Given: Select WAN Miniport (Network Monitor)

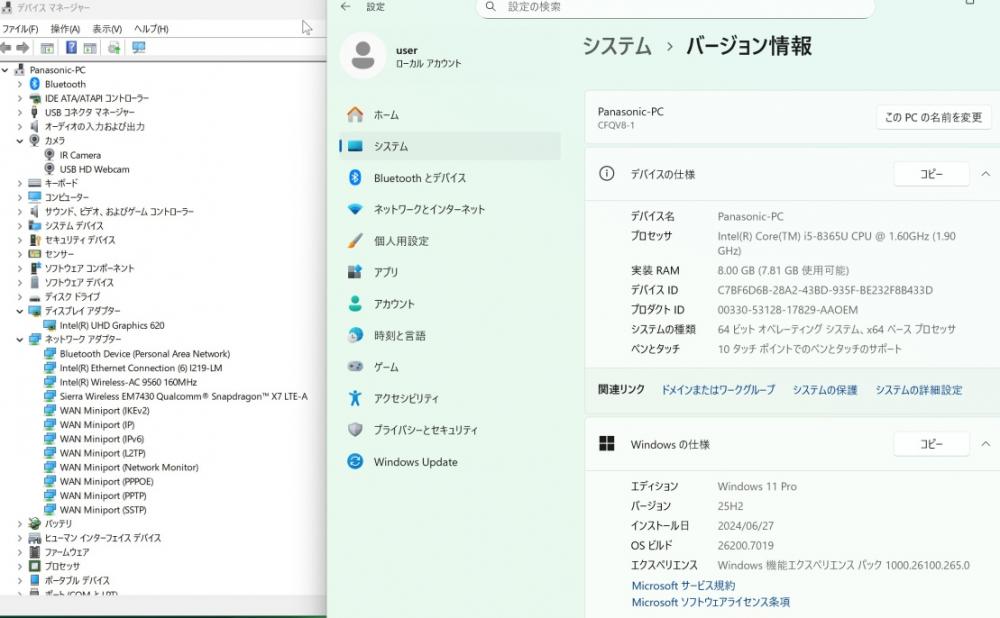Looking at the screenshot, I should coord(129,467).
